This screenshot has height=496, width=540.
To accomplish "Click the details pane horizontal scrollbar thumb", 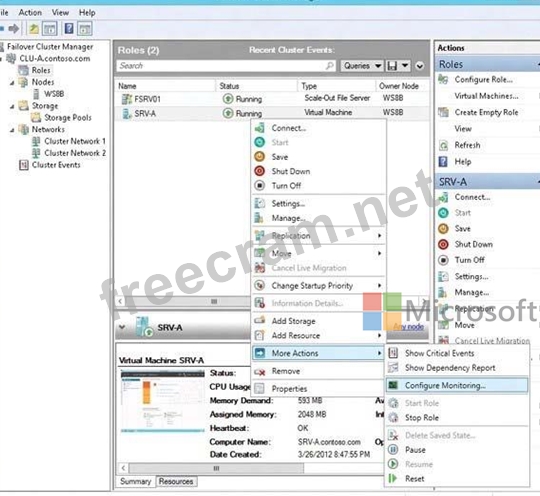I will pos(216,468).
